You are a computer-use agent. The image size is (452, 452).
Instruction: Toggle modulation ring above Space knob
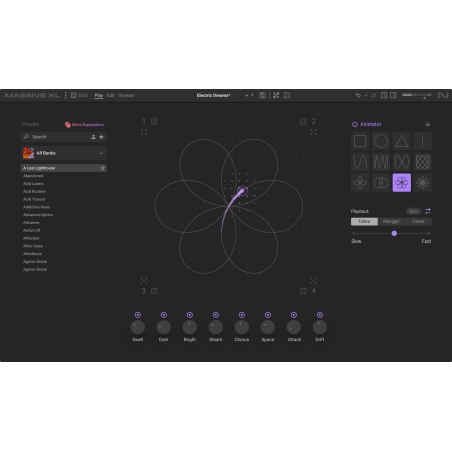coord(268,315)
